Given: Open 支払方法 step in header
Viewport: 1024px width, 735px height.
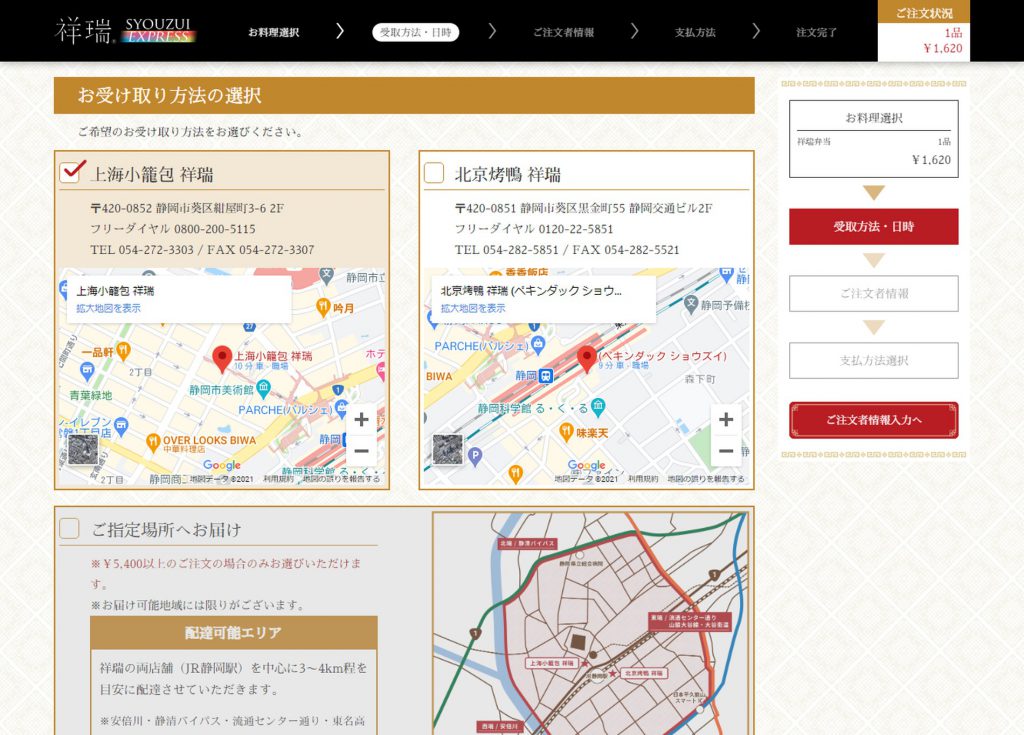Looking at the screenshot, I should (x=695, y=32).
